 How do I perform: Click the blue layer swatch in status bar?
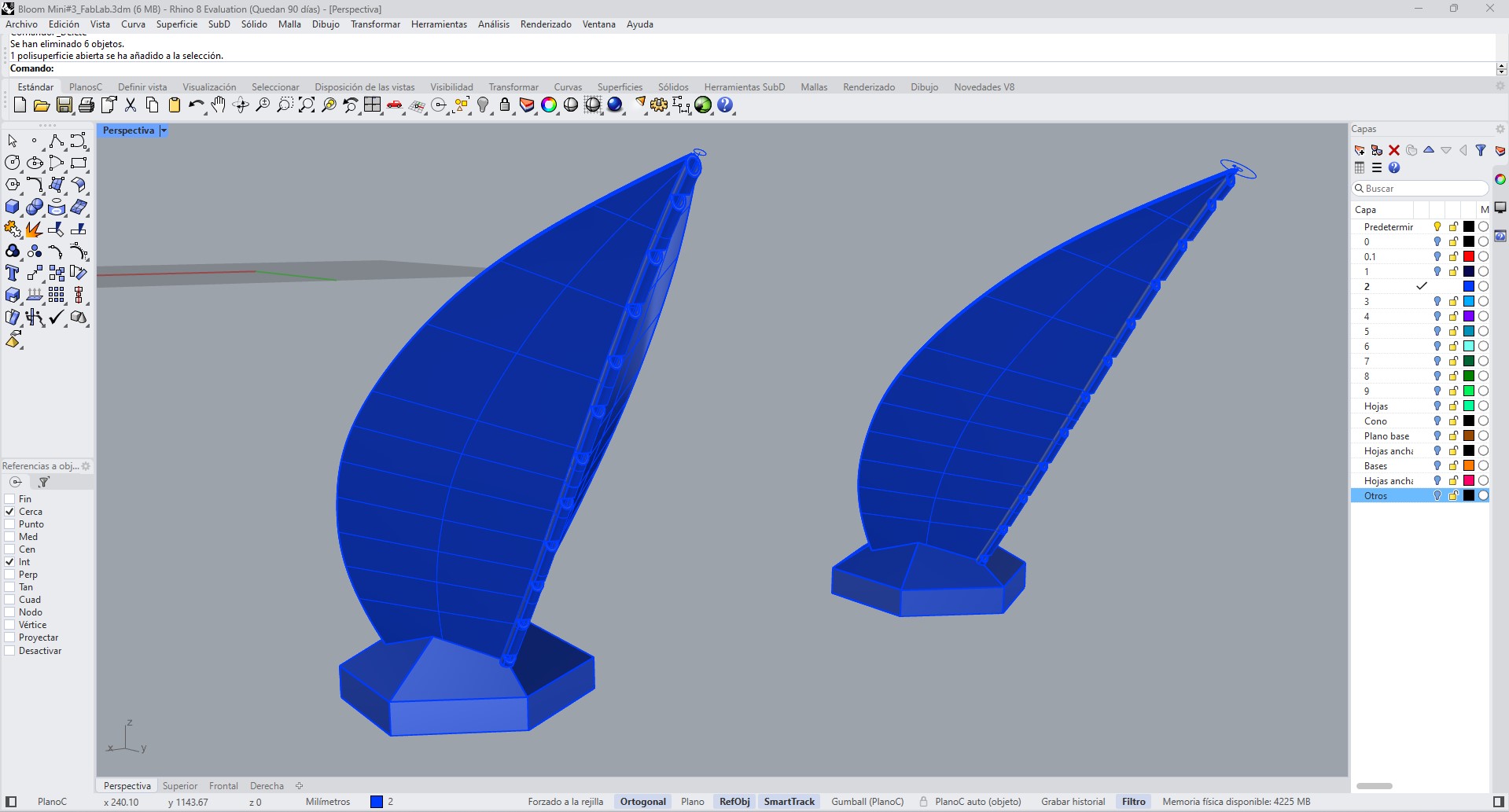[377, 802]
